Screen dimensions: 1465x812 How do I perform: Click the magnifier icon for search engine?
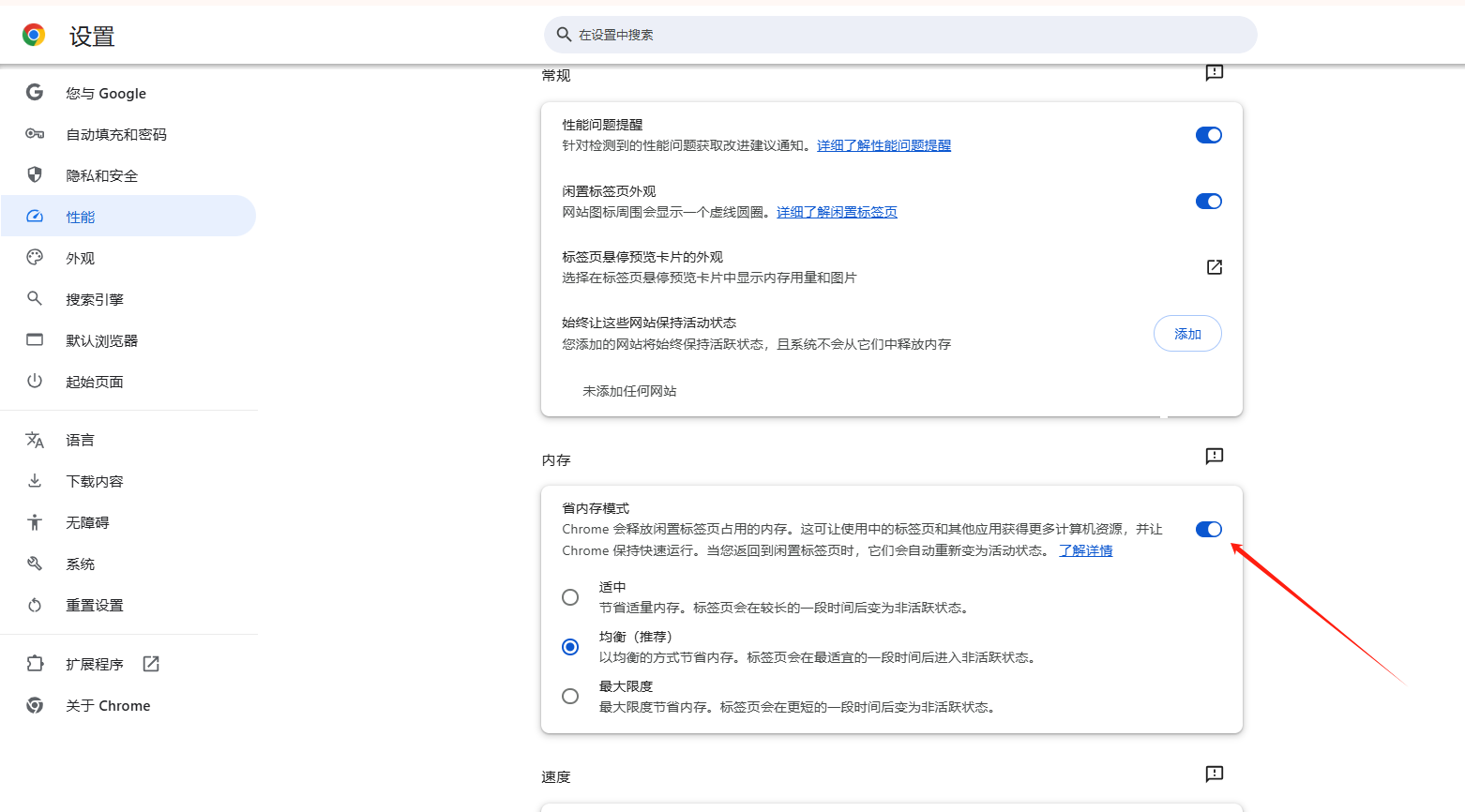[x=35, y=298]
